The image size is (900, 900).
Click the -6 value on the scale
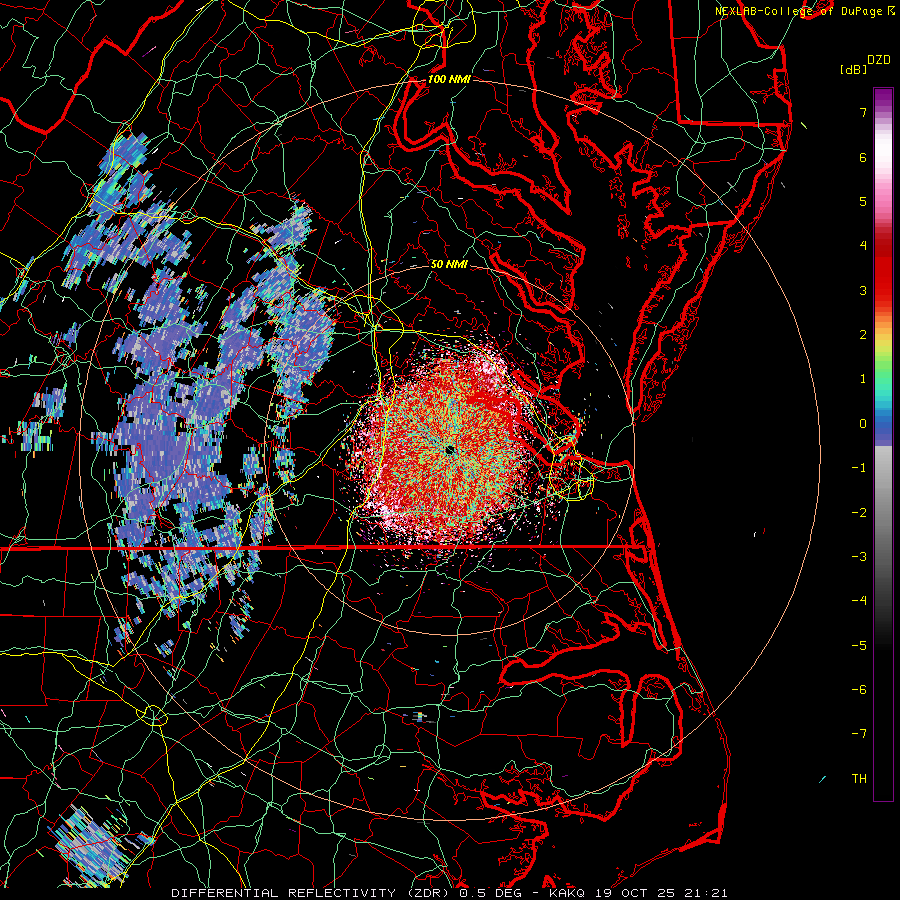[x=859, y=690]
